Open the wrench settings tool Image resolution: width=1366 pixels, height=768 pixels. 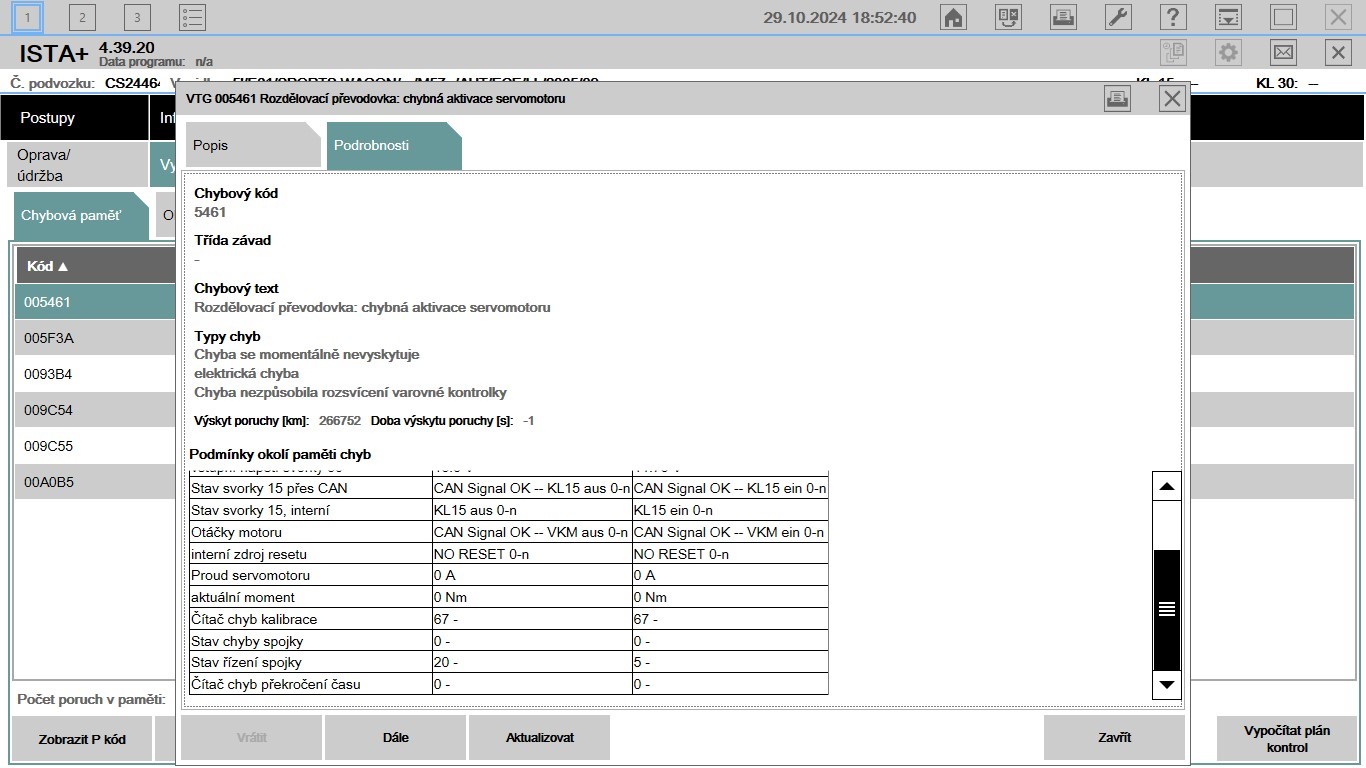tap(1118, 17)
